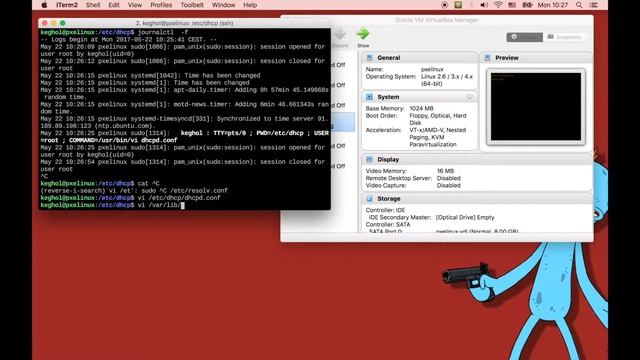Viewport: 640px width, 360px height.
Task: Click the Preview section header
Action: 536,58
